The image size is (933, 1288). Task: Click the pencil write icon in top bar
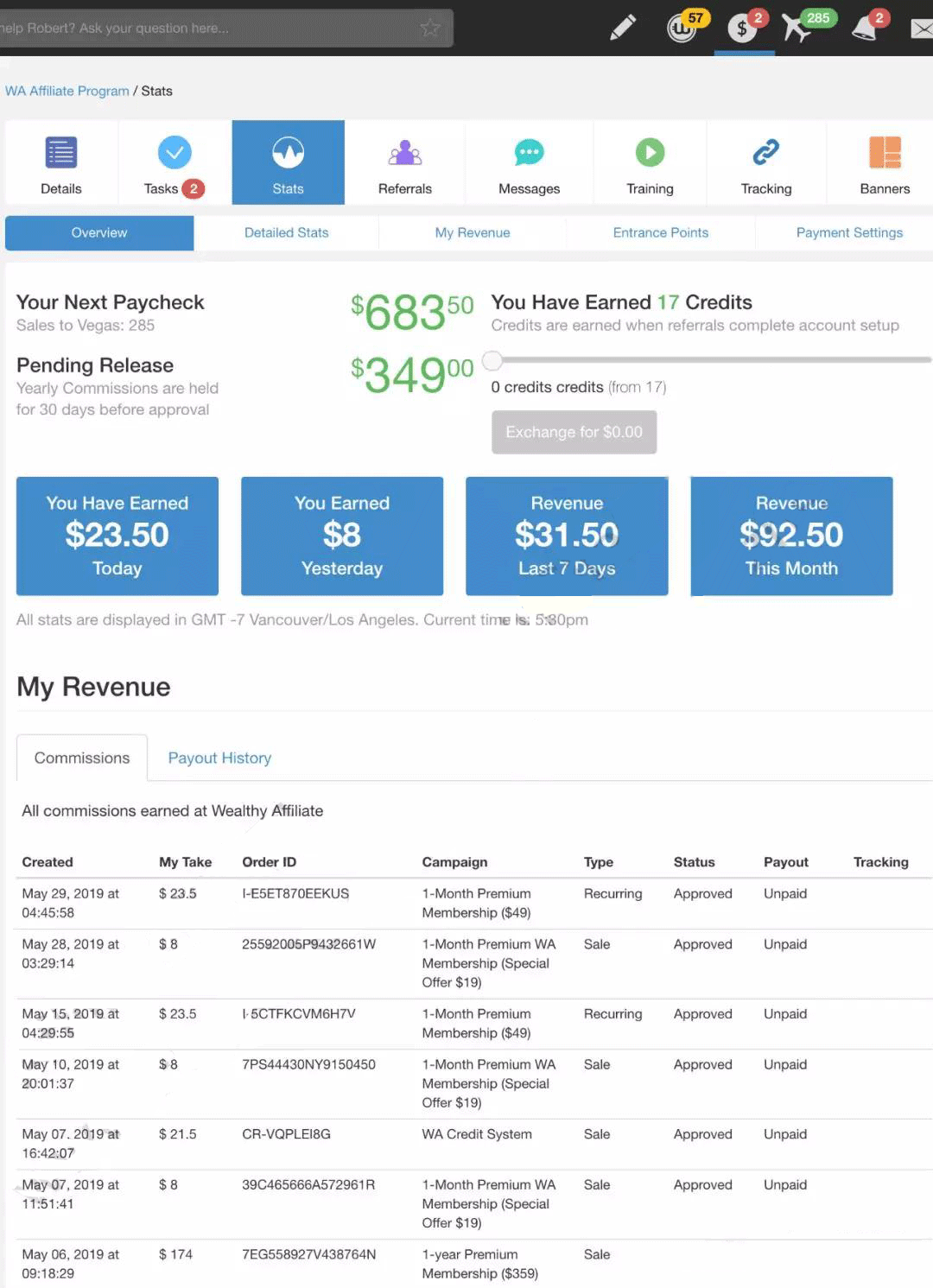(623, 28)
